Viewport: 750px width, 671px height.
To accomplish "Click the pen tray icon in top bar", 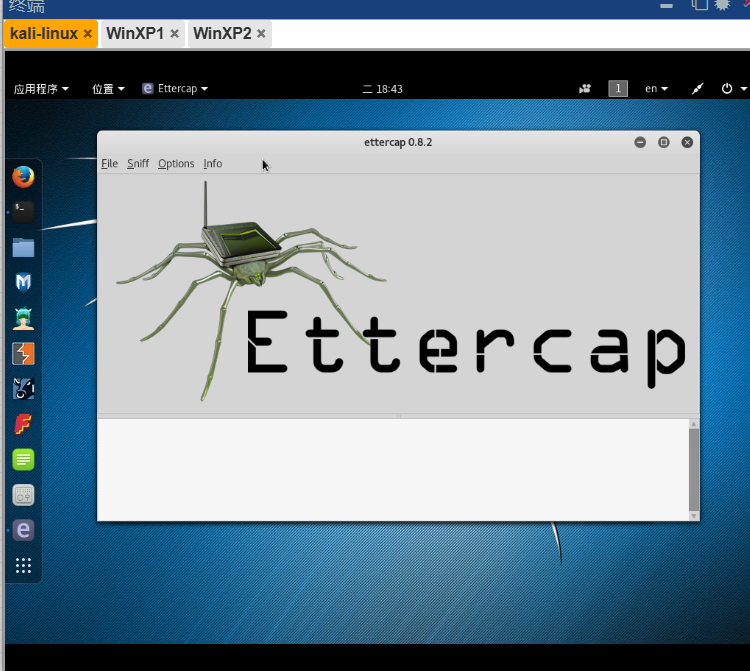I will tap(697, 88).
